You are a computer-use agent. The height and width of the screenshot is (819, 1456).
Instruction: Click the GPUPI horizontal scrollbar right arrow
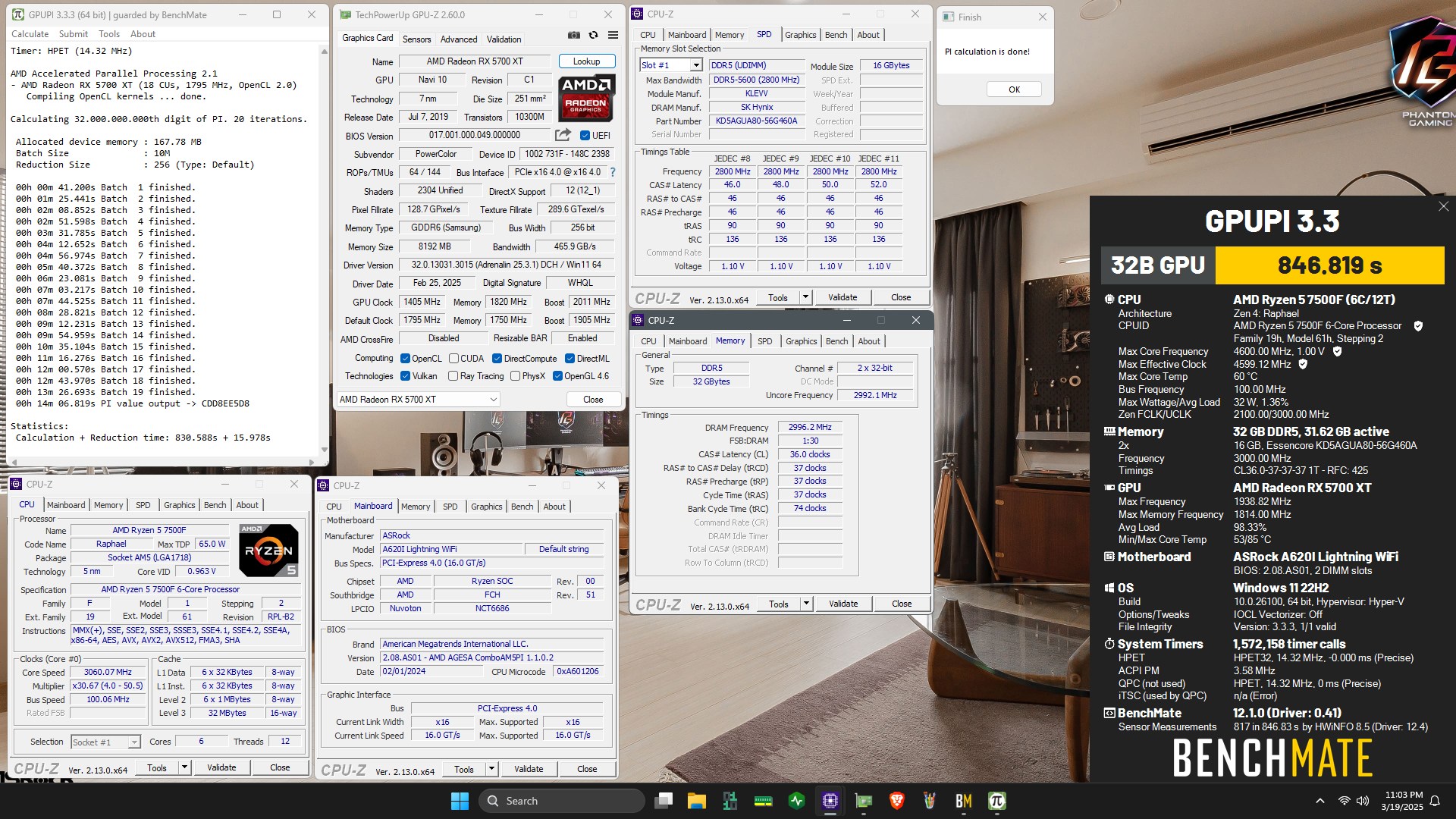click(x=312, y=462)
